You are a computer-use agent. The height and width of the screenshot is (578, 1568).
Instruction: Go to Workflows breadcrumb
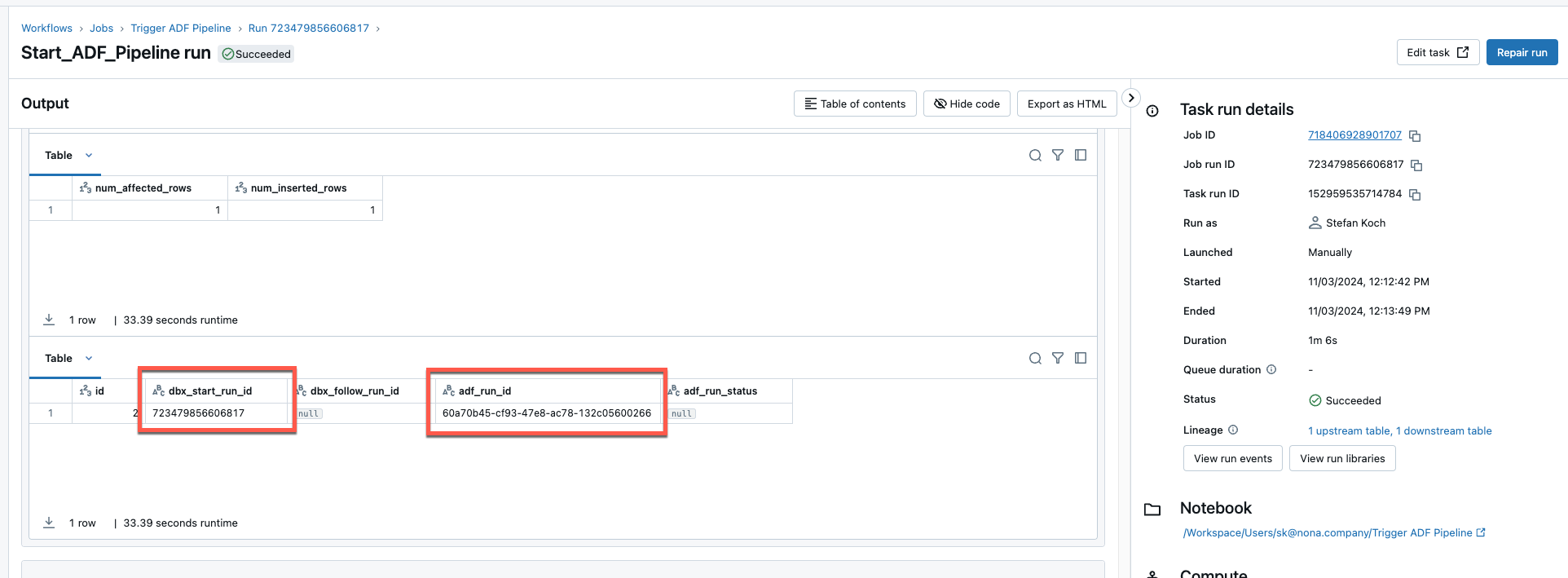(x=46, y=28)
